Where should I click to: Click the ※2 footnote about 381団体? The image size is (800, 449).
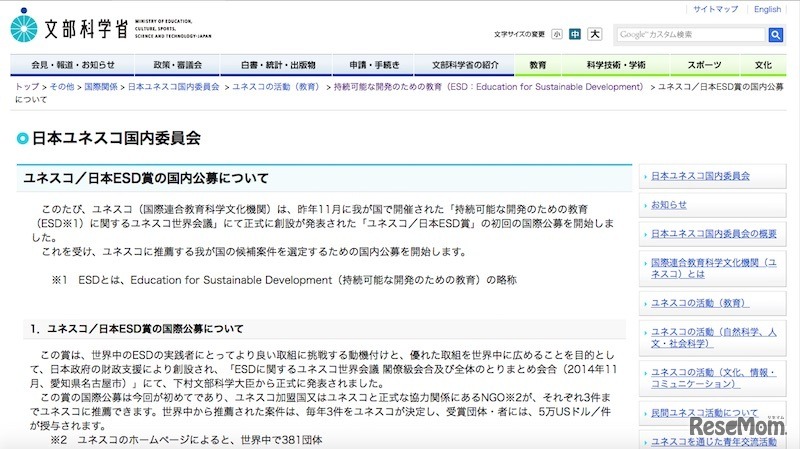(x=186, y=440)
